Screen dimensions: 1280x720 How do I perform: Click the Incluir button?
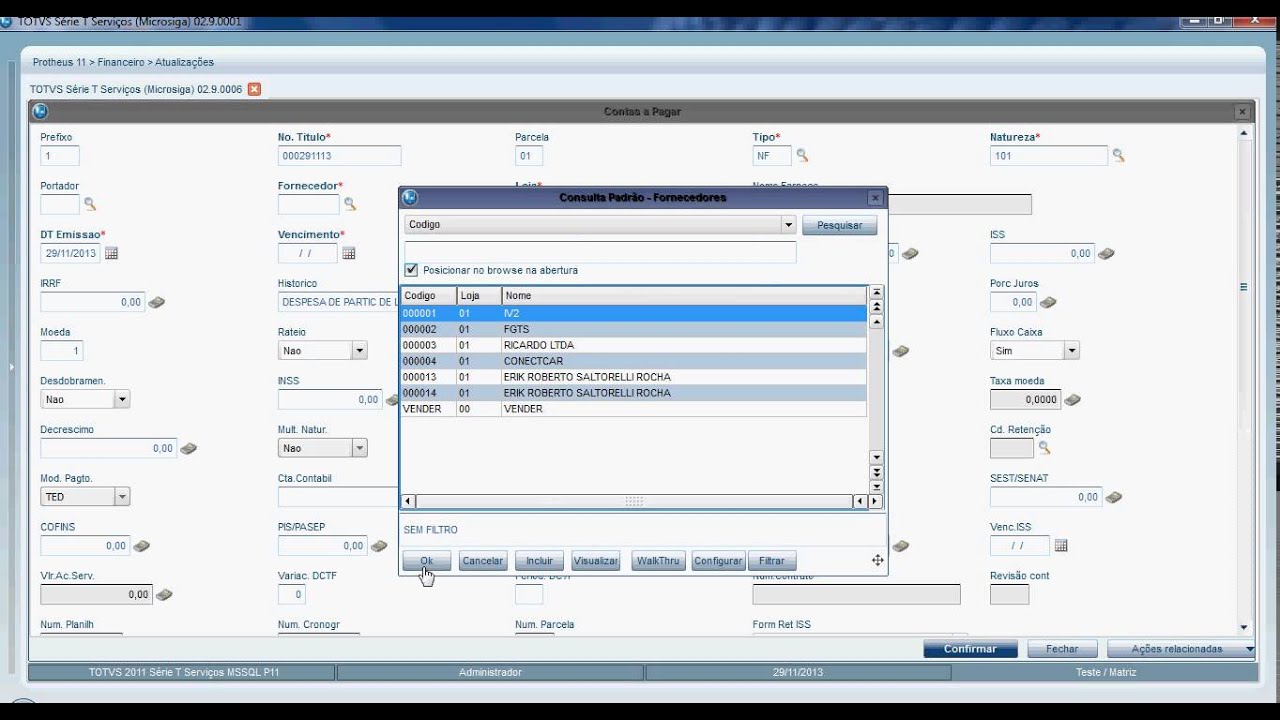point(539,561)
